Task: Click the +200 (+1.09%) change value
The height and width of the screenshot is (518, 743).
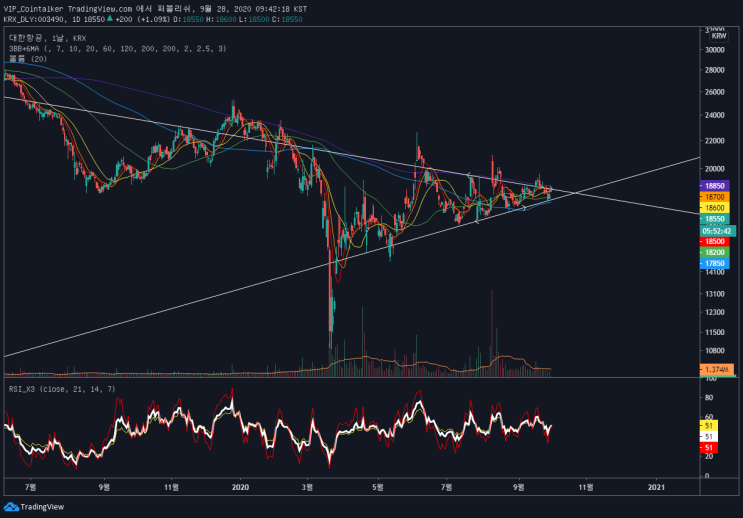Action: click(142, 19)
